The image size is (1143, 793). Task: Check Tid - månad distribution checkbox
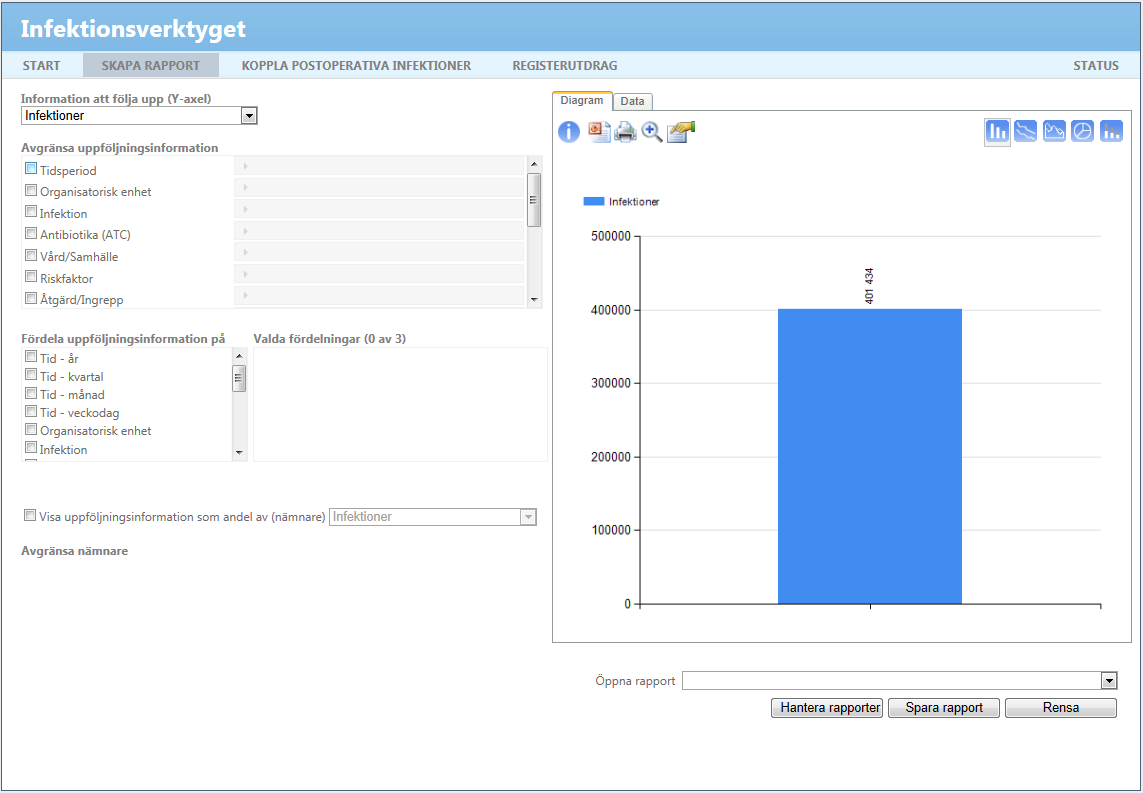click(31, 394)
